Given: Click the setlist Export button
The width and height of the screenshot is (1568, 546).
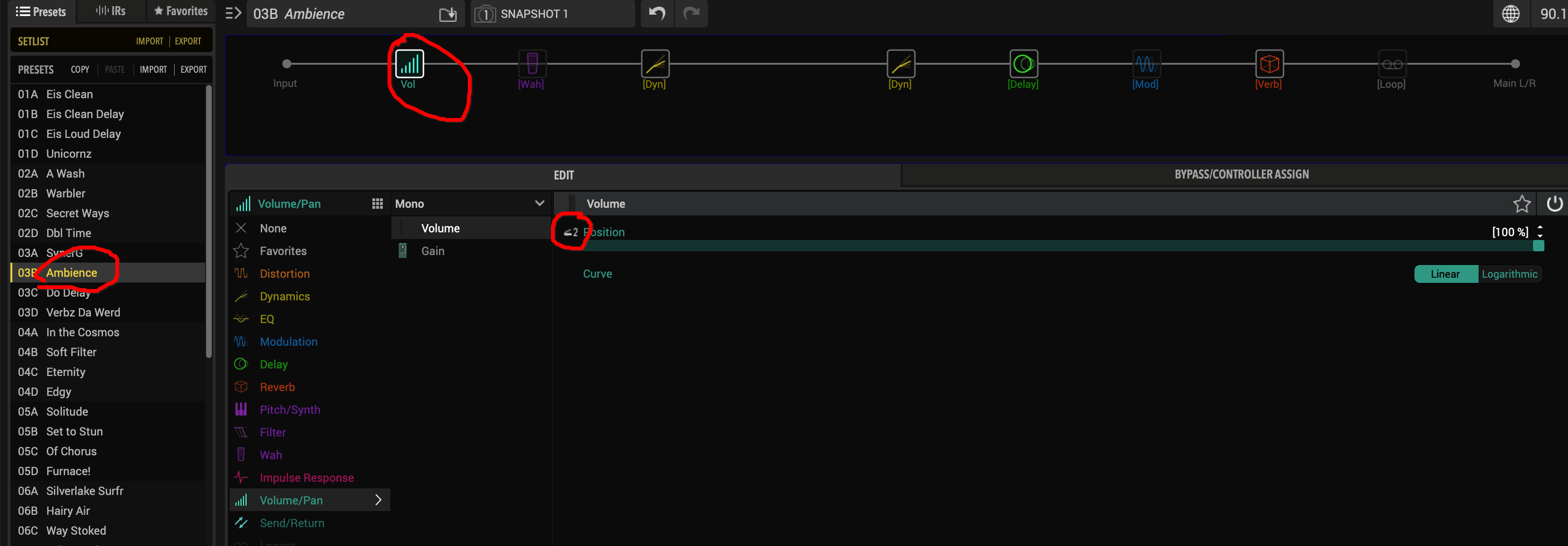Looking at the screenshot, I should [x=188, y=42].
